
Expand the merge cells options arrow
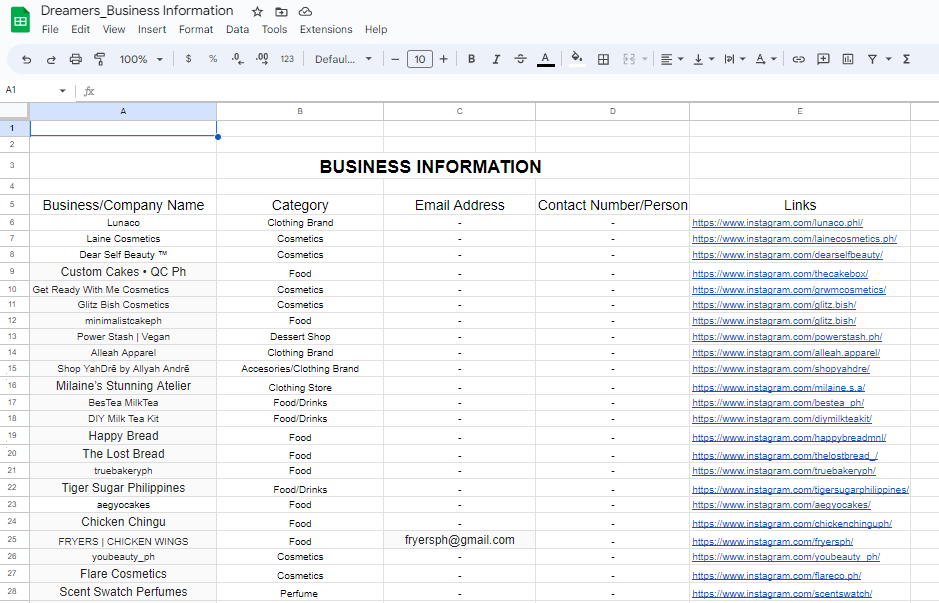[644, 59]
